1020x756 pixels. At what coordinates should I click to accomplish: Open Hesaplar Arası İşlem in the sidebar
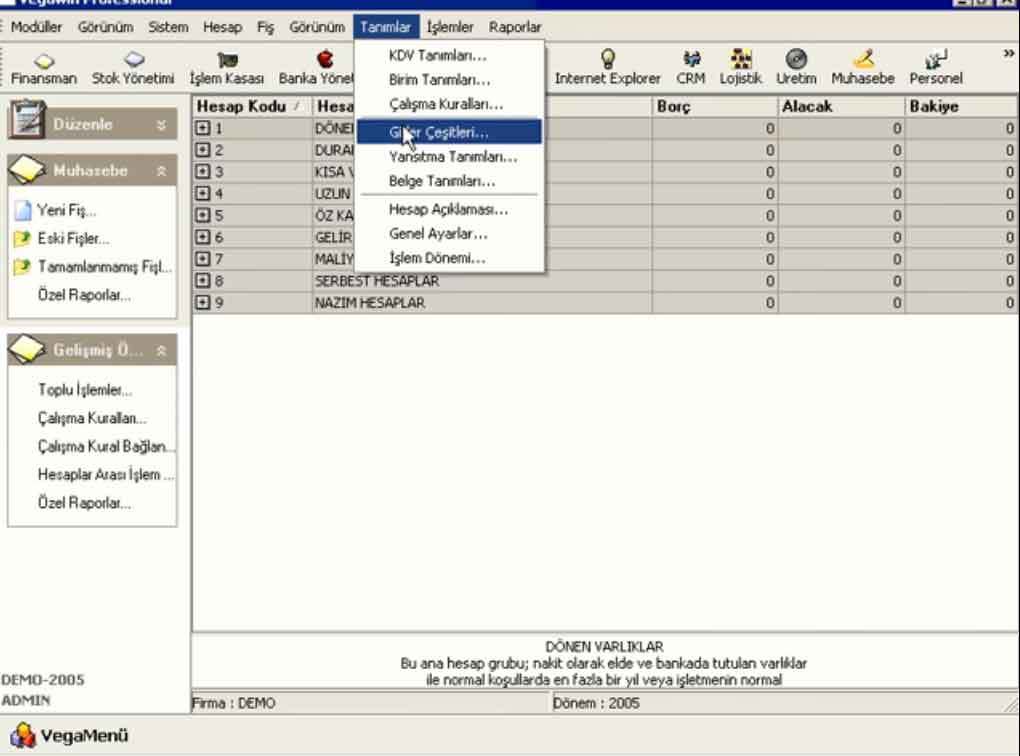point(106,475)
